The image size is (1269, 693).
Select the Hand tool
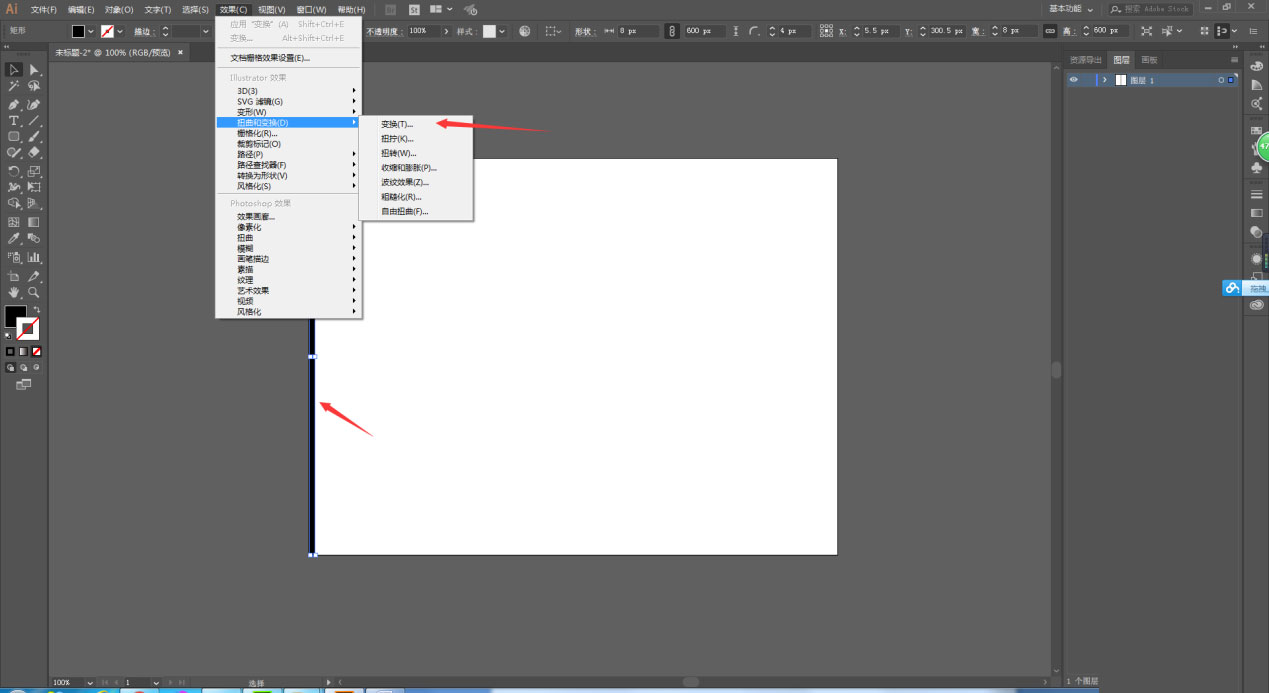(x=14, y=293)
